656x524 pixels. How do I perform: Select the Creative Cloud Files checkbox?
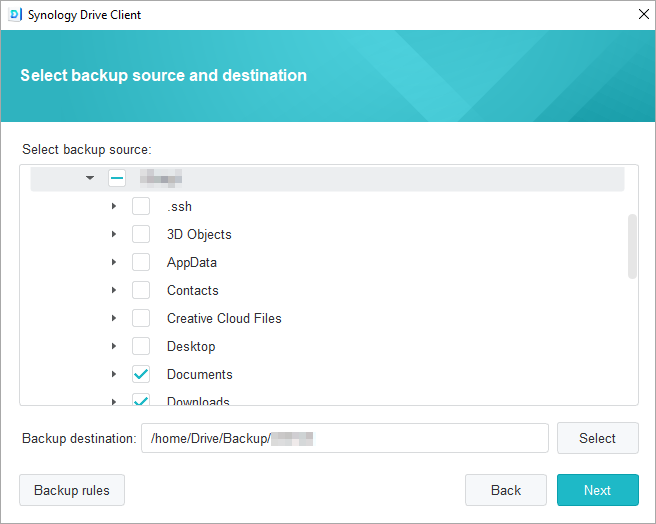(x=141, y=319)
